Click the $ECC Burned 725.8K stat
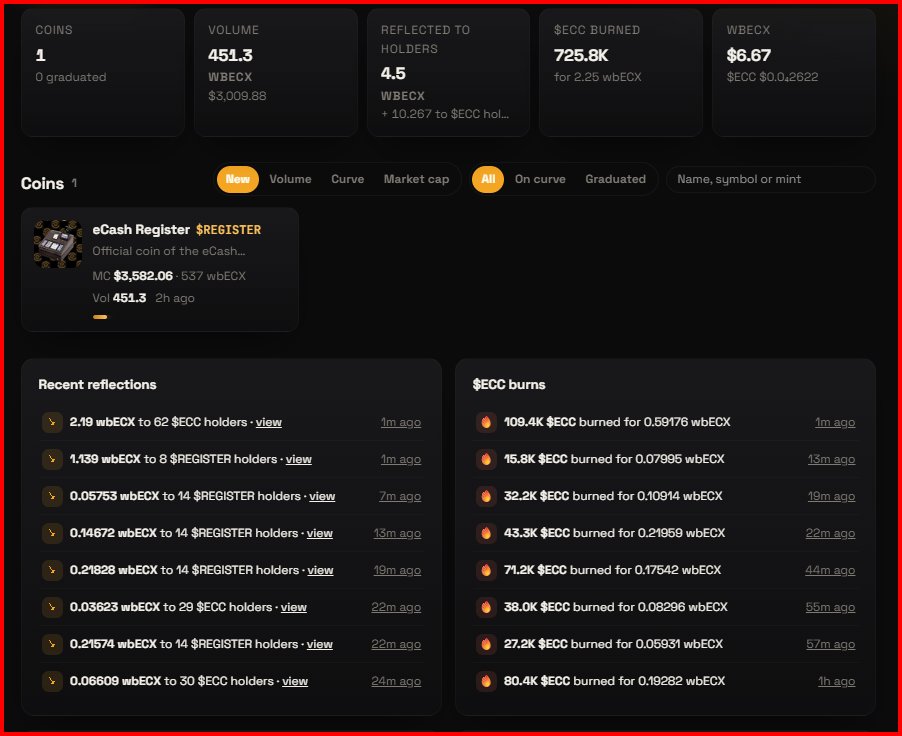 coord(581,55)
